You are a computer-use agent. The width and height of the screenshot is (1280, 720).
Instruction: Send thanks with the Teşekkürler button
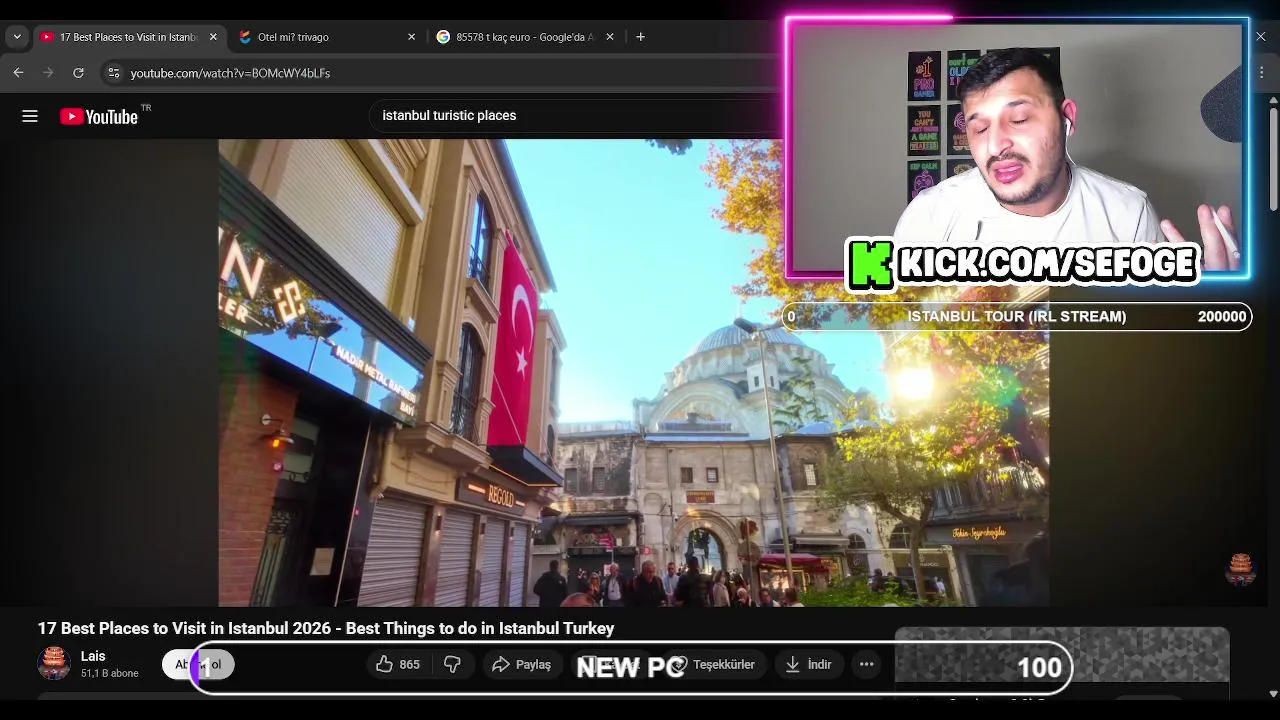coord(712,664)
